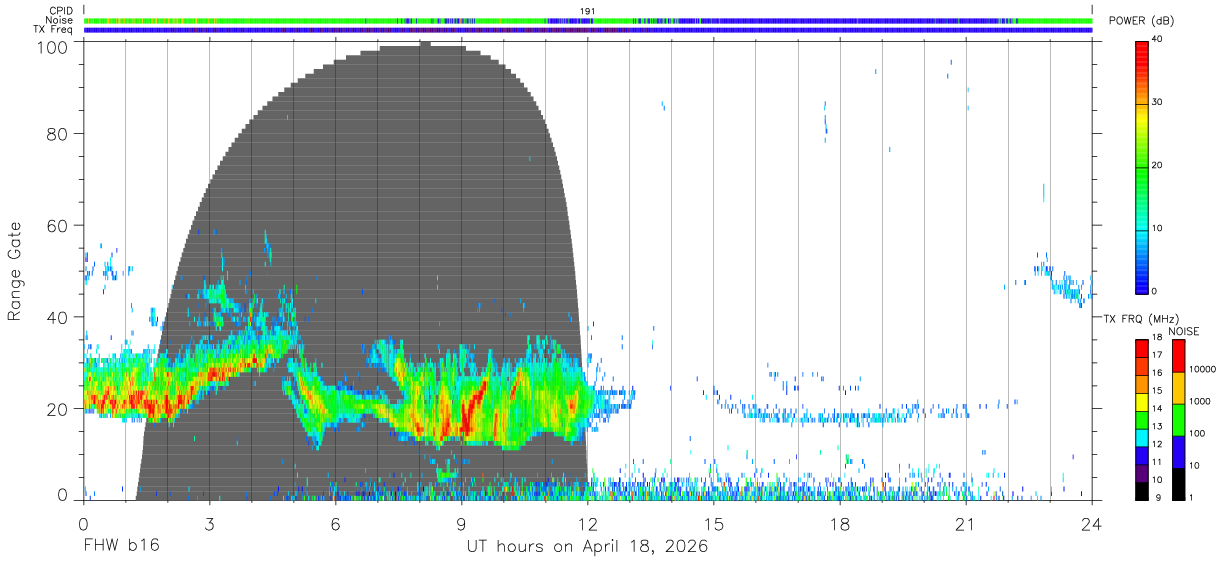Click the 9 UT hour tick label
1228x567 pixels.
(461, 523)
